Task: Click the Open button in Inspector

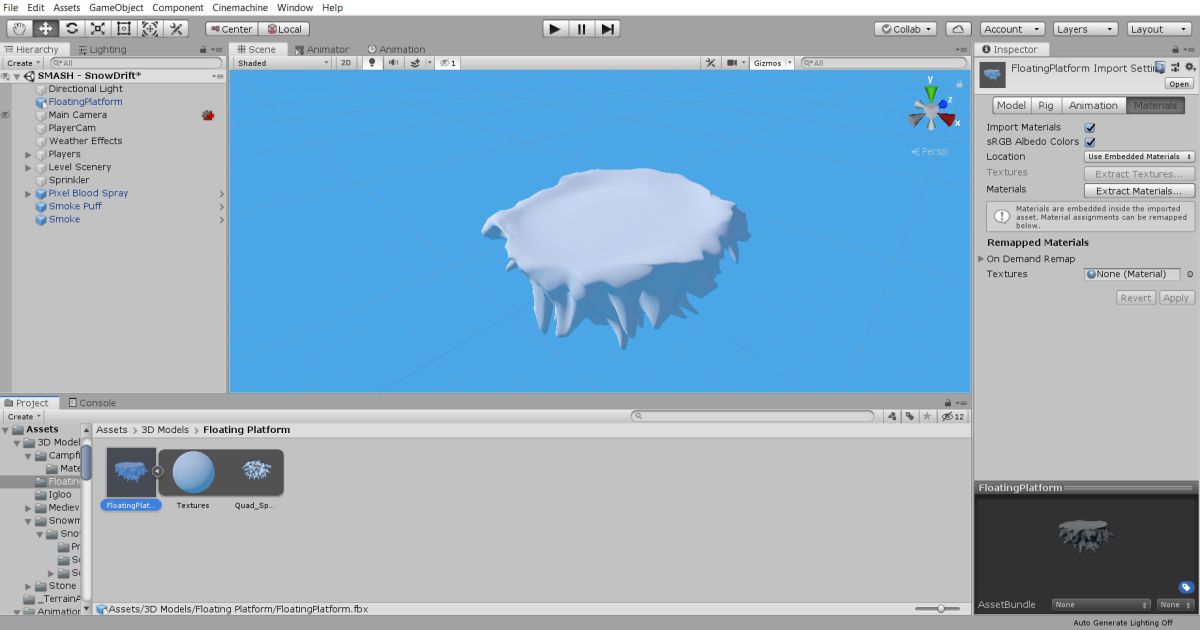Action: (1179, 84)
